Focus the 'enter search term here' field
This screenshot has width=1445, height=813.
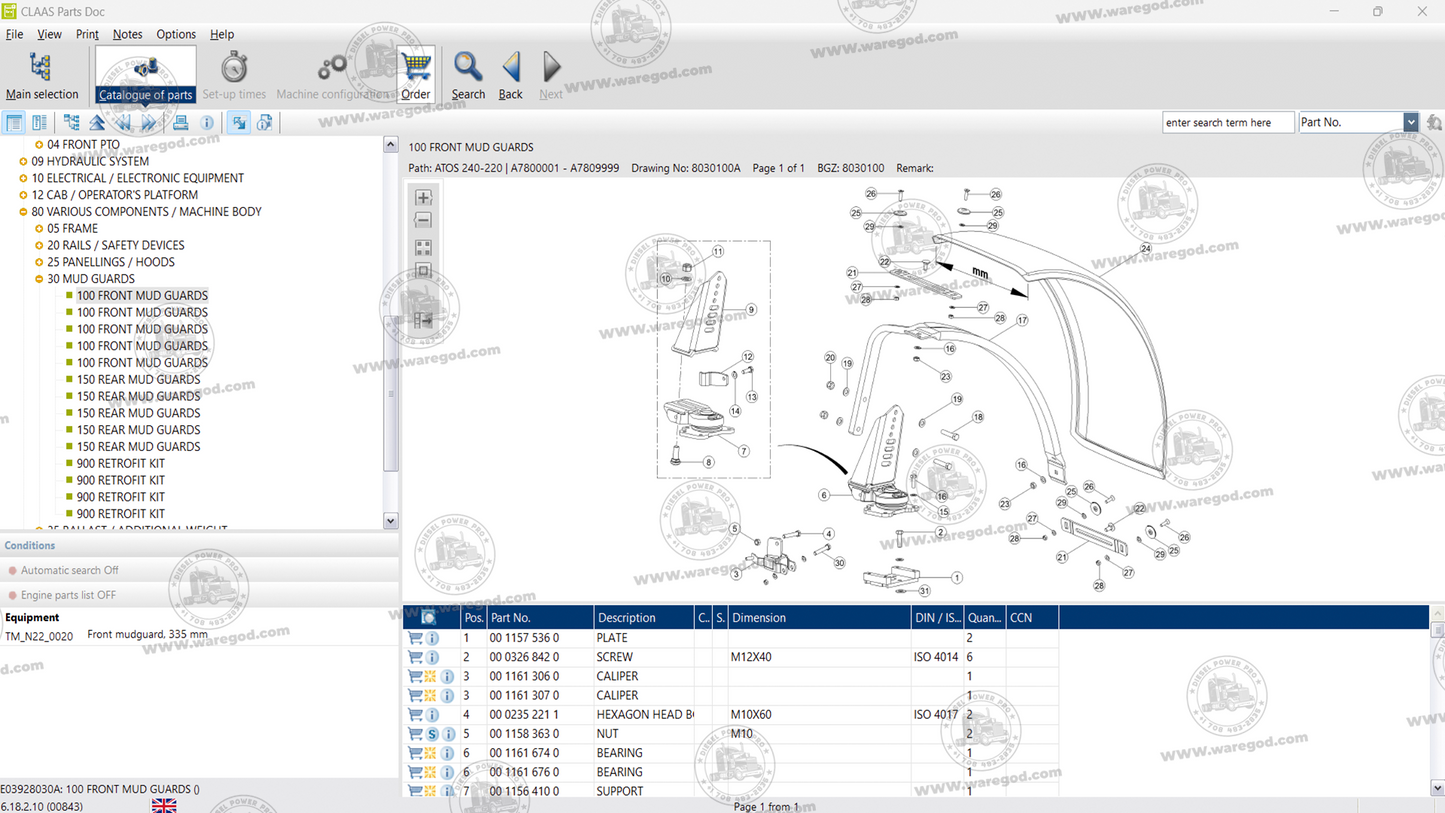1228,122
